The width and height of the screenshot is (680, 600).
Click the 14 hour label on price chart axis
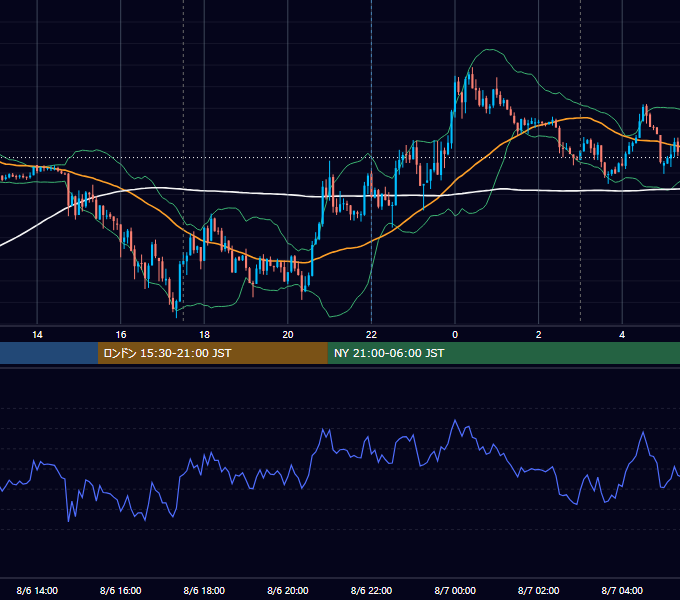(37, 335)
